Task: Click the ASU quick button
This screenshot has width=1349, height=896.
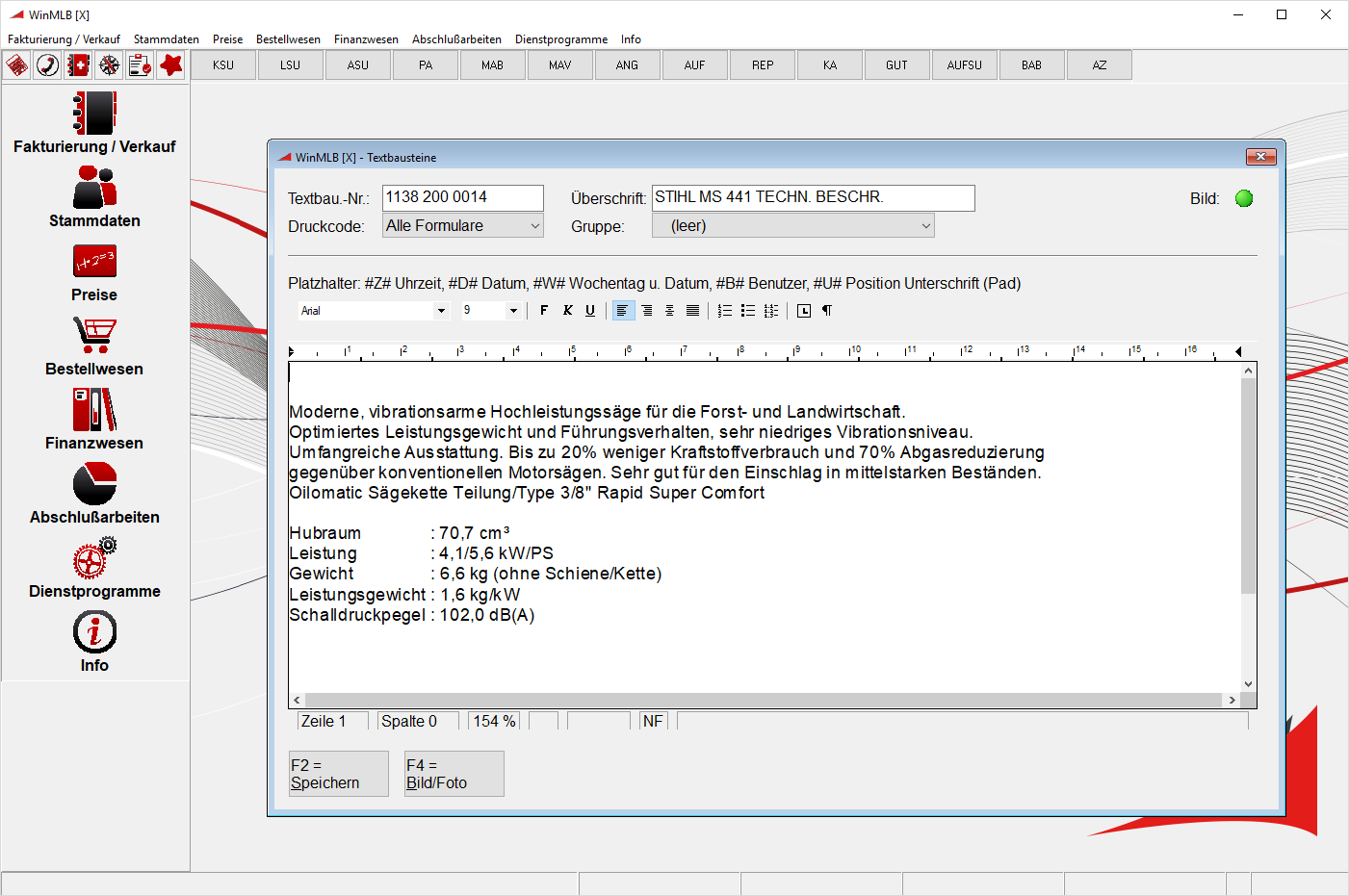Action: (x=358, y=65)
